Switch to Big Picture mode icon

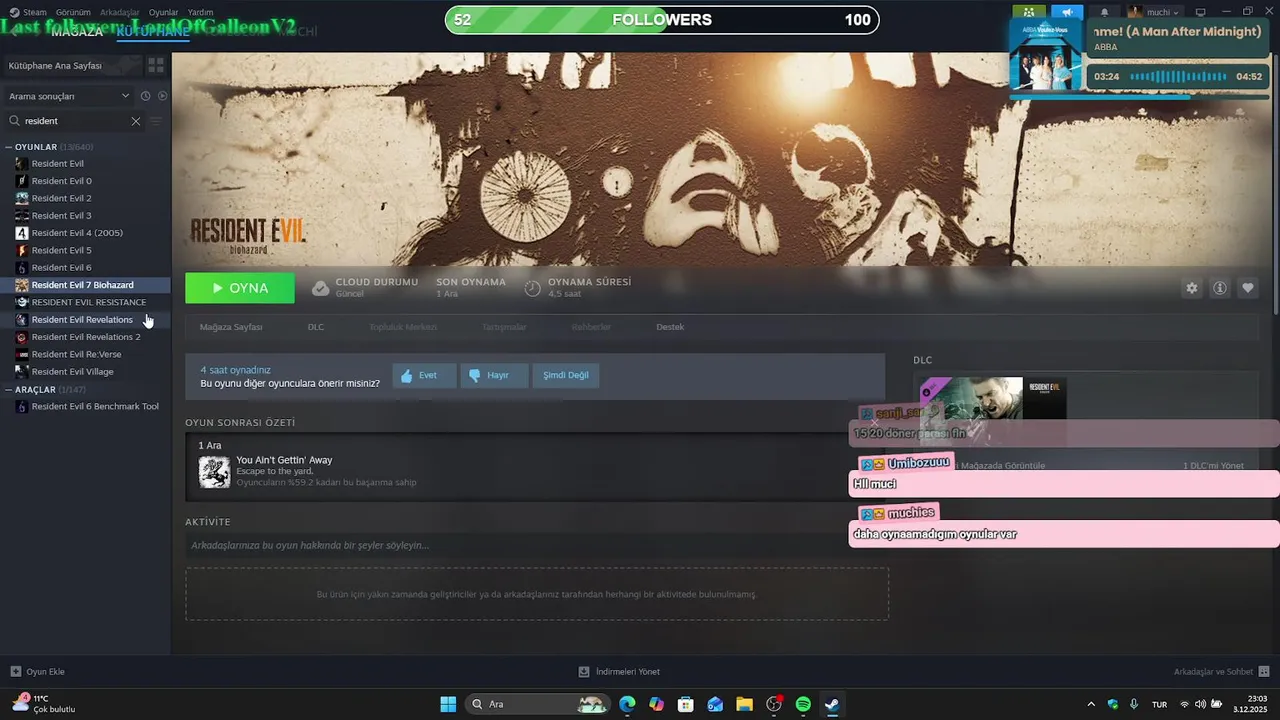pos(1201,12)
